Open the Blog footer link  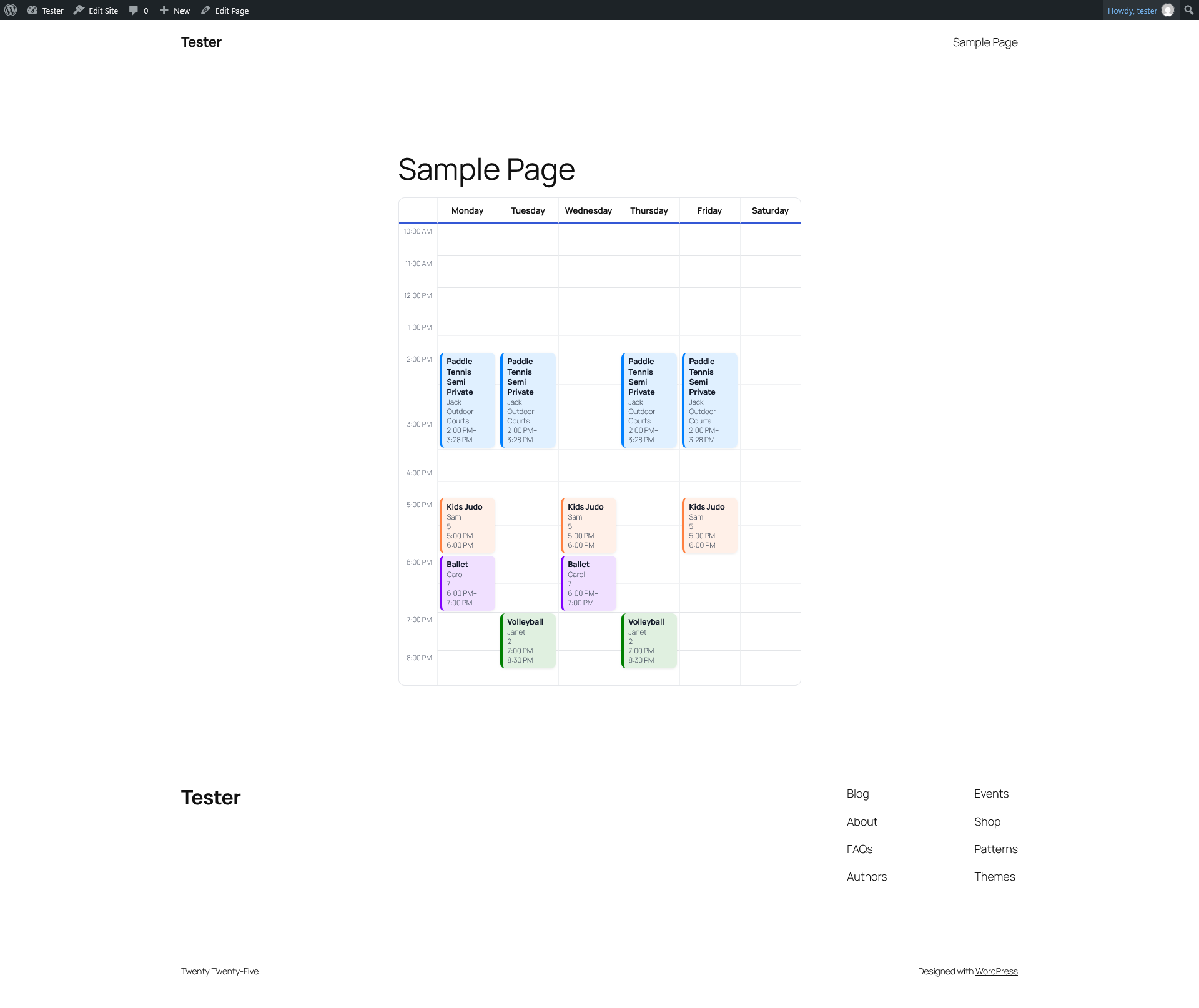(x=857, y=794)
